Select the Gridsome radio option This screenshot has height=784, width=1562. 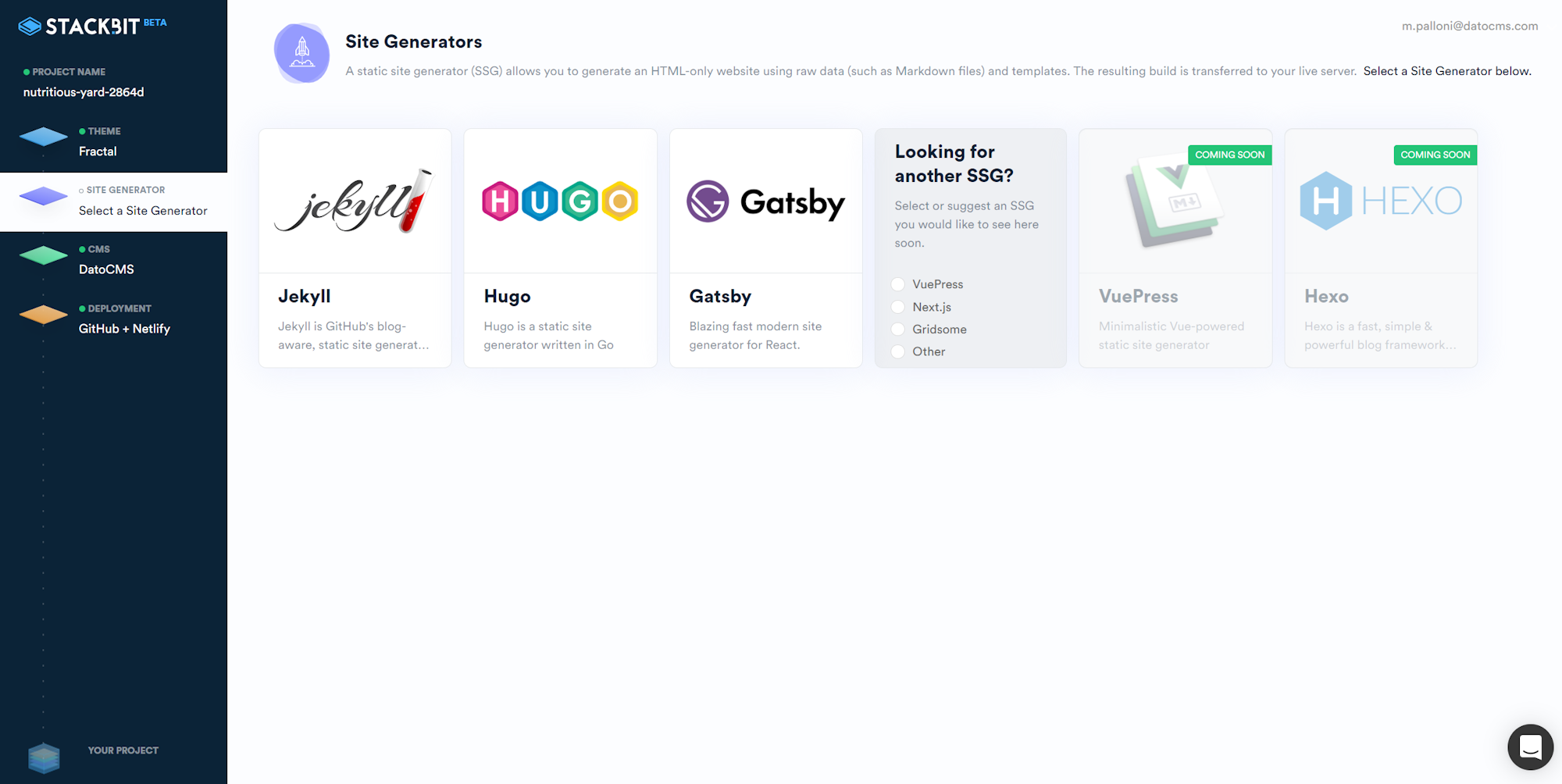tap(898, 329)
